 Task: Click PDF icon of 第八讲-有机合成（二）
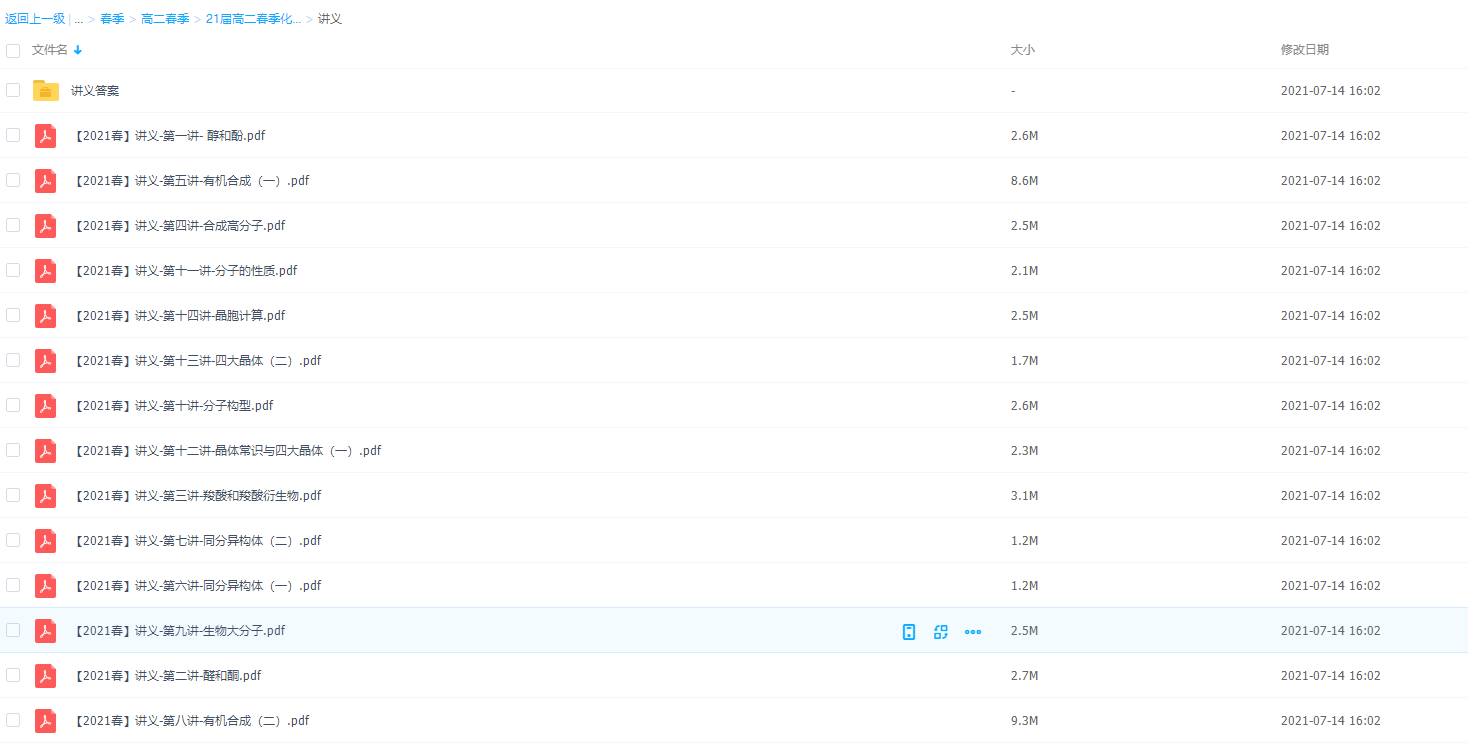click(x=46, y=721)
